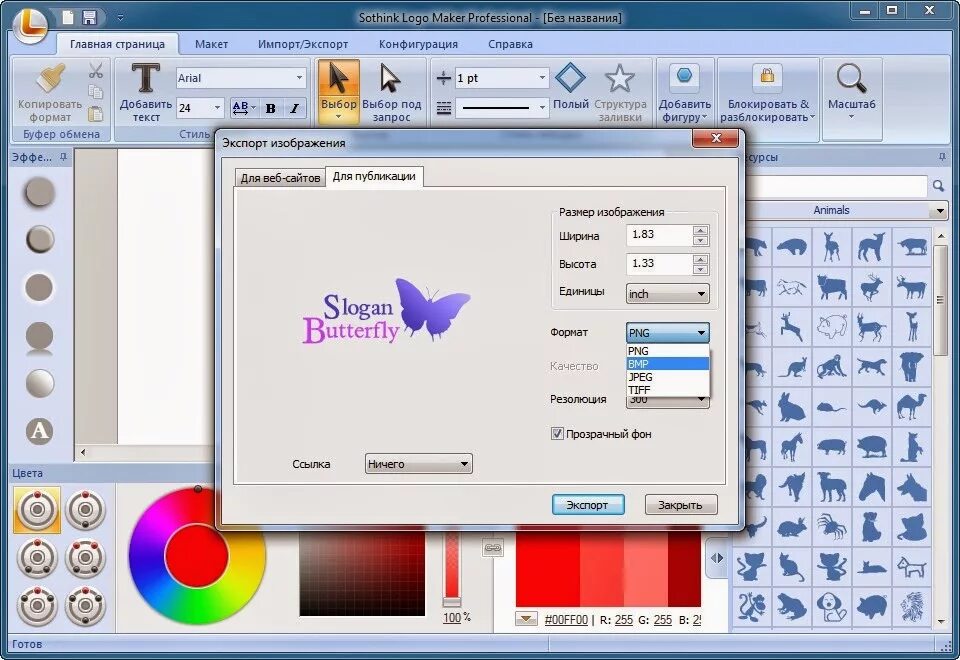This screenshot has height=660, width=960.
Task: Select the first highlighted color scheme icon
Action: tap(37, 510)
